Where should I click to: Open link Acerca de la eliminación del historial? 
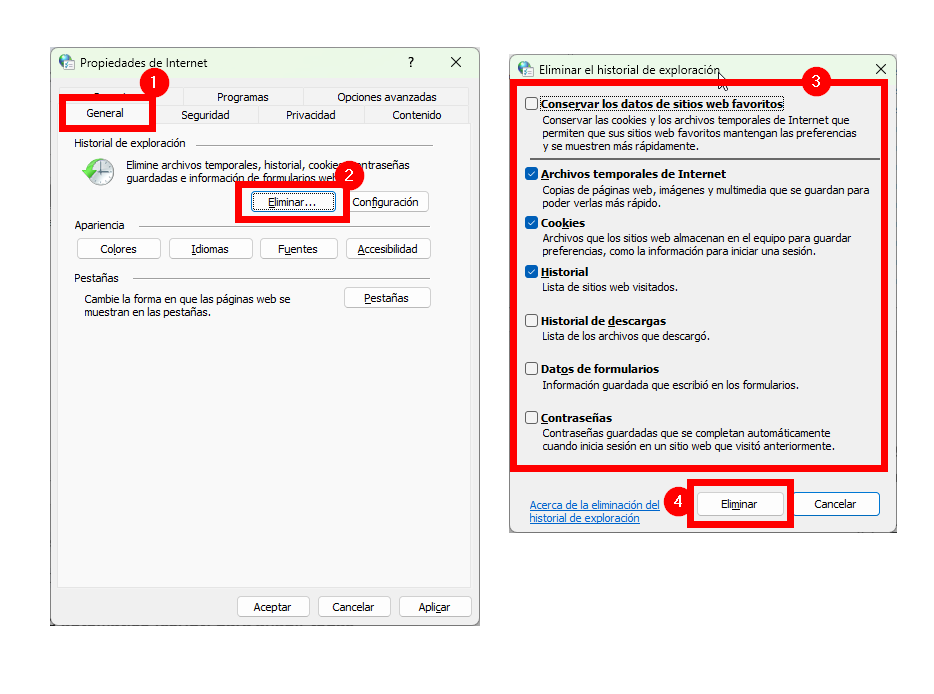tap(594, 511)
